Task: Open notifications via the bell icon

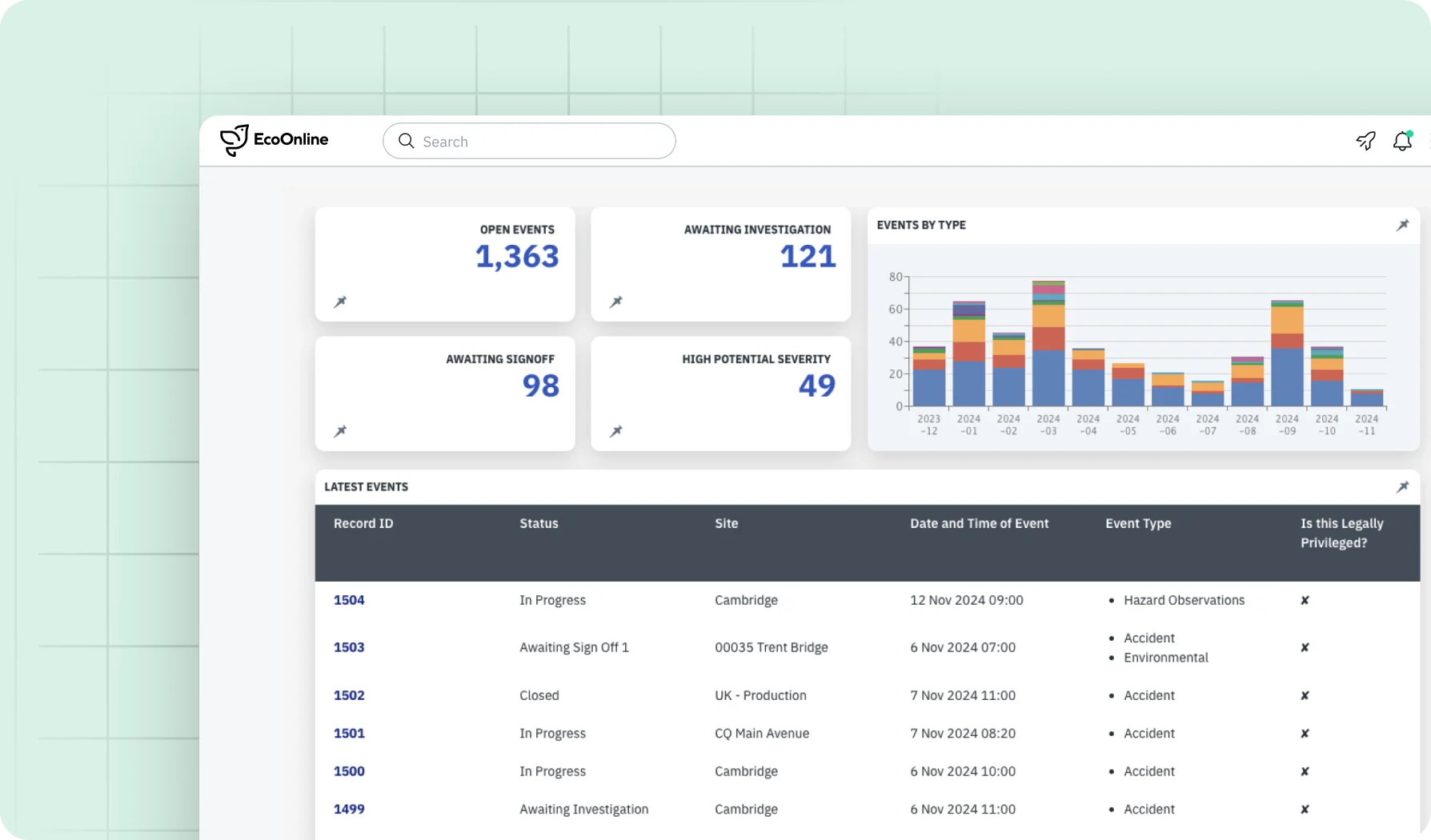Action: pyautogui.click(x=1401, y=141)
